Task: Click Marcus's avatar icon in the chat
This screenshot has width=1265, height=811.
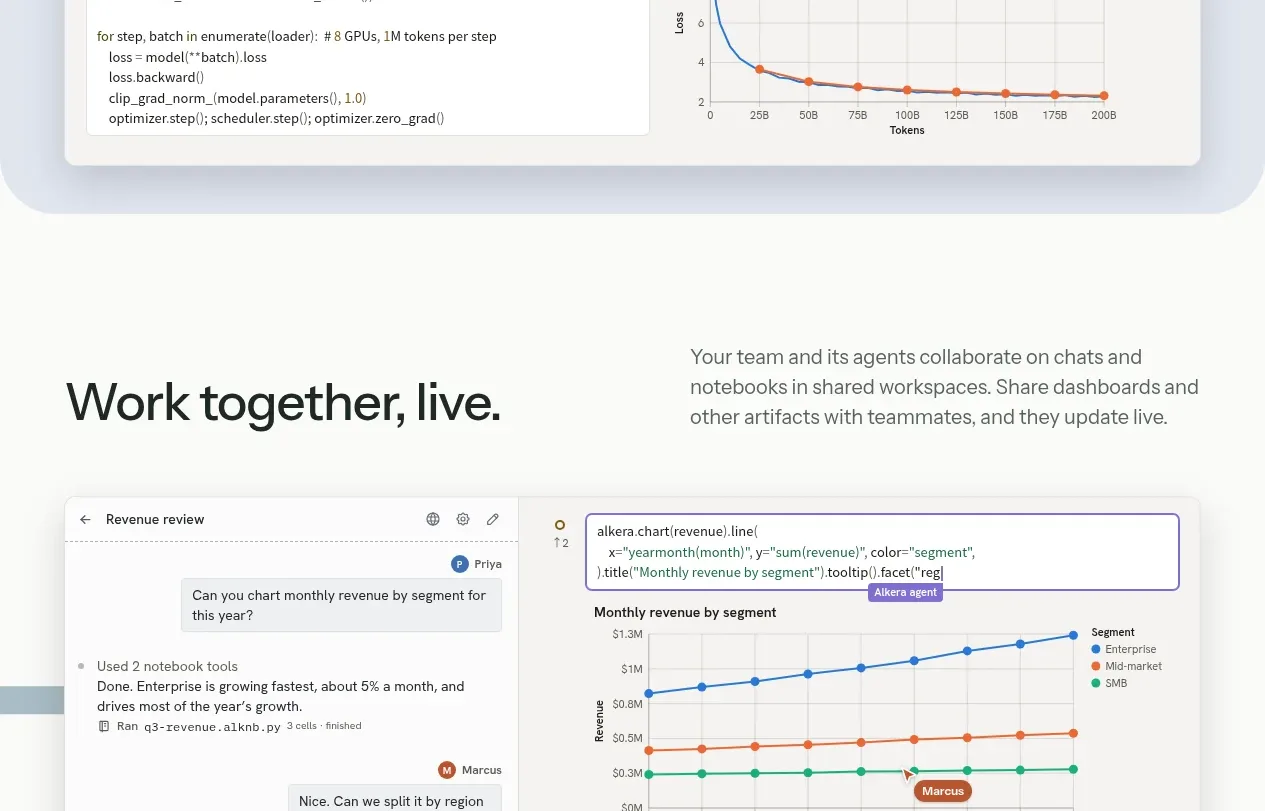Action: point(447,770)
